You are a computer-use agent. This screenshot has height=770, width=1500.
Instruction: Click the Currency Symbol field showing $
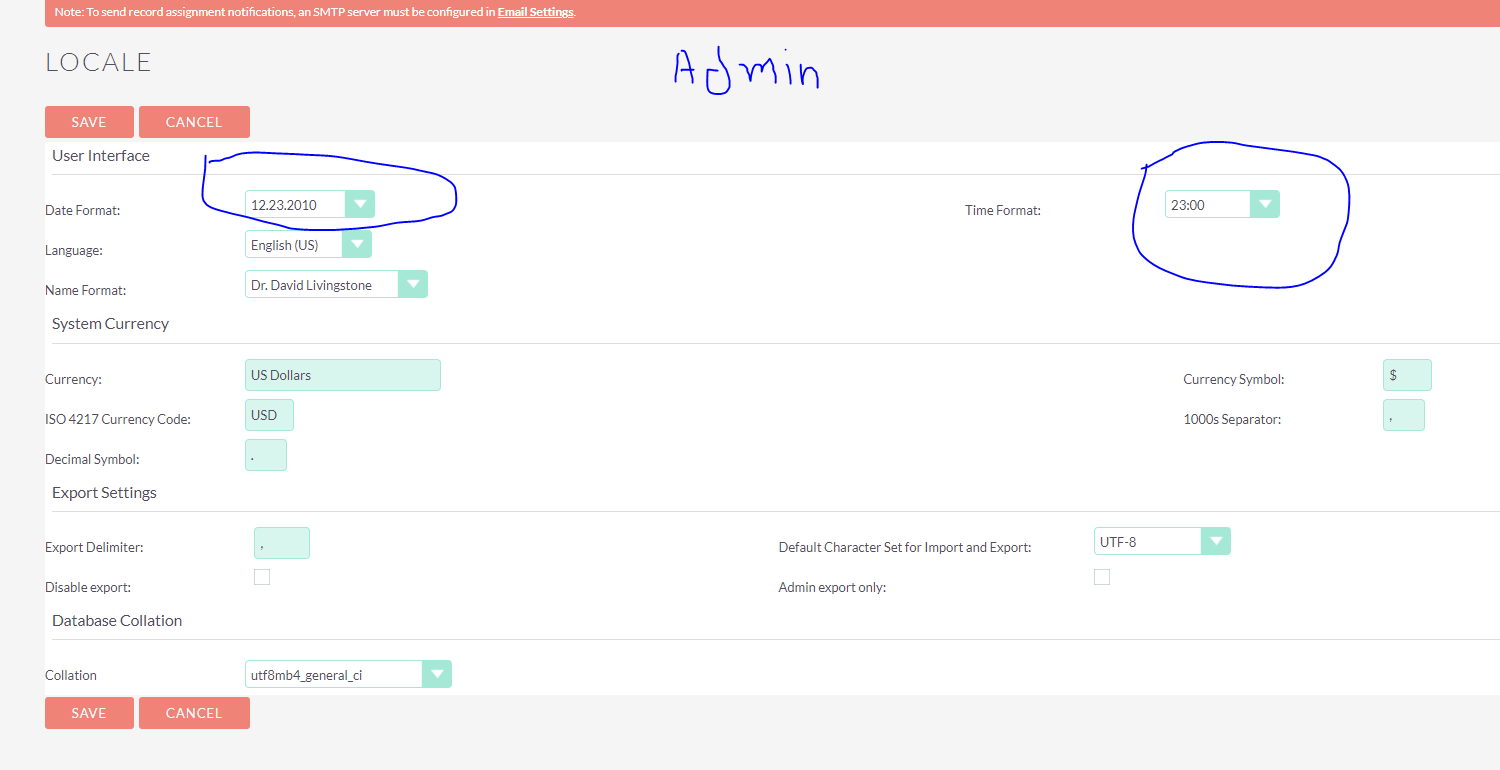click(x=1407, y=374)
